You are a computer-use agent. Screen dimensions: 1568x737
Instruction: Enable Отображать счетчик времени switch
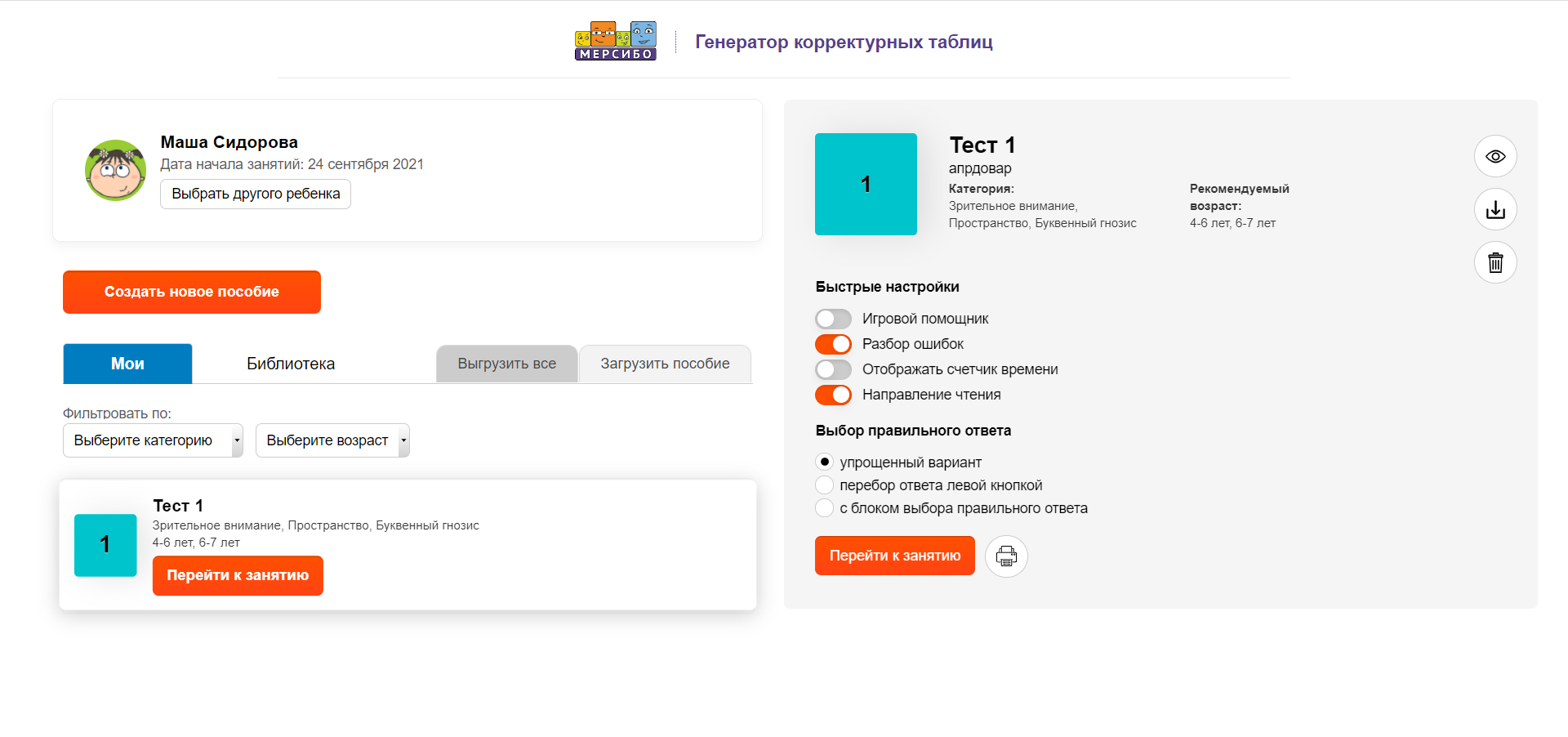click(x=833, y=369)
